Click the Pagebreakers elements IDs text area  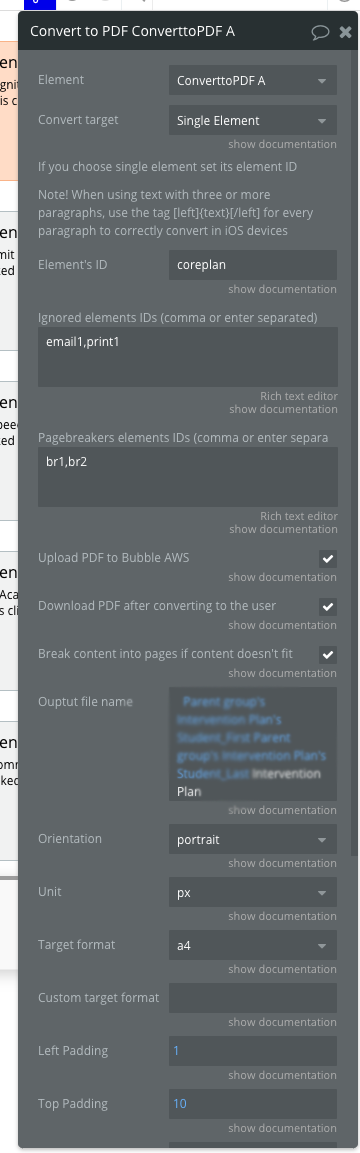(x=188, y=477)
